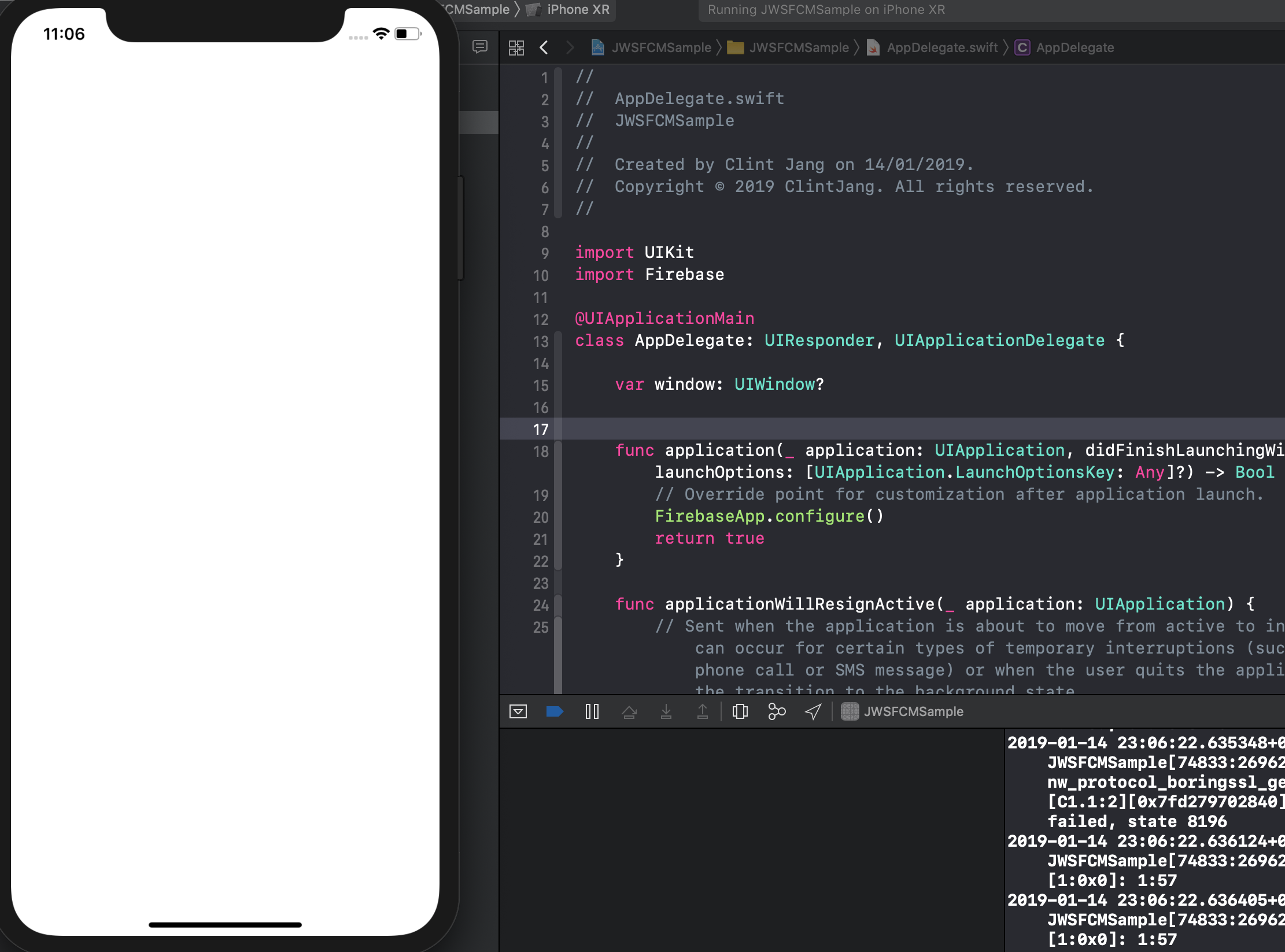Click line 20 gutter to add breakpoint
Image resolution: width=1285 pixels, height=952 pixels.
pos(541,517)
